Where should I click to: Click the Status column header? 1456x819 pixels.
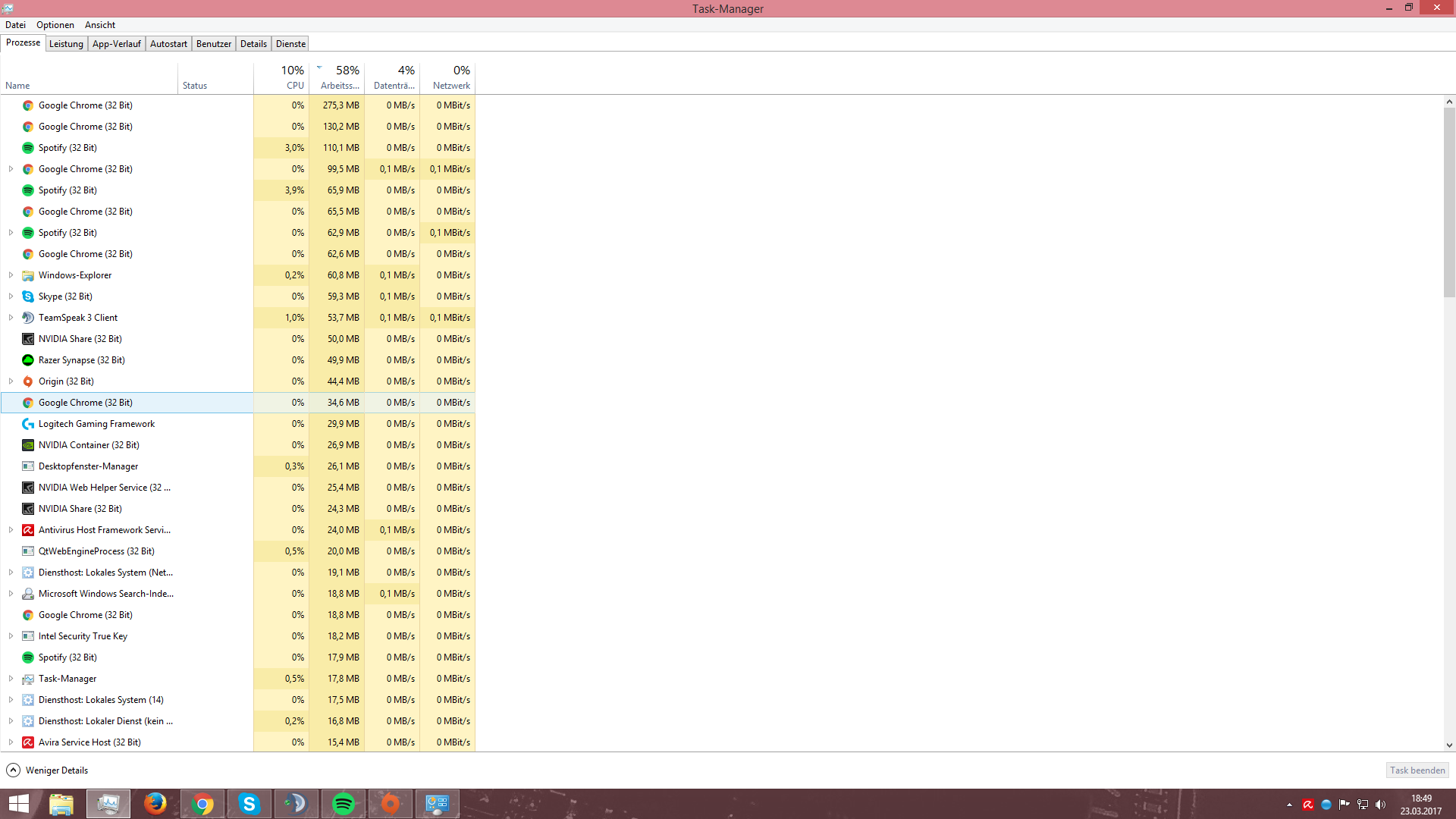coord(216,77)
